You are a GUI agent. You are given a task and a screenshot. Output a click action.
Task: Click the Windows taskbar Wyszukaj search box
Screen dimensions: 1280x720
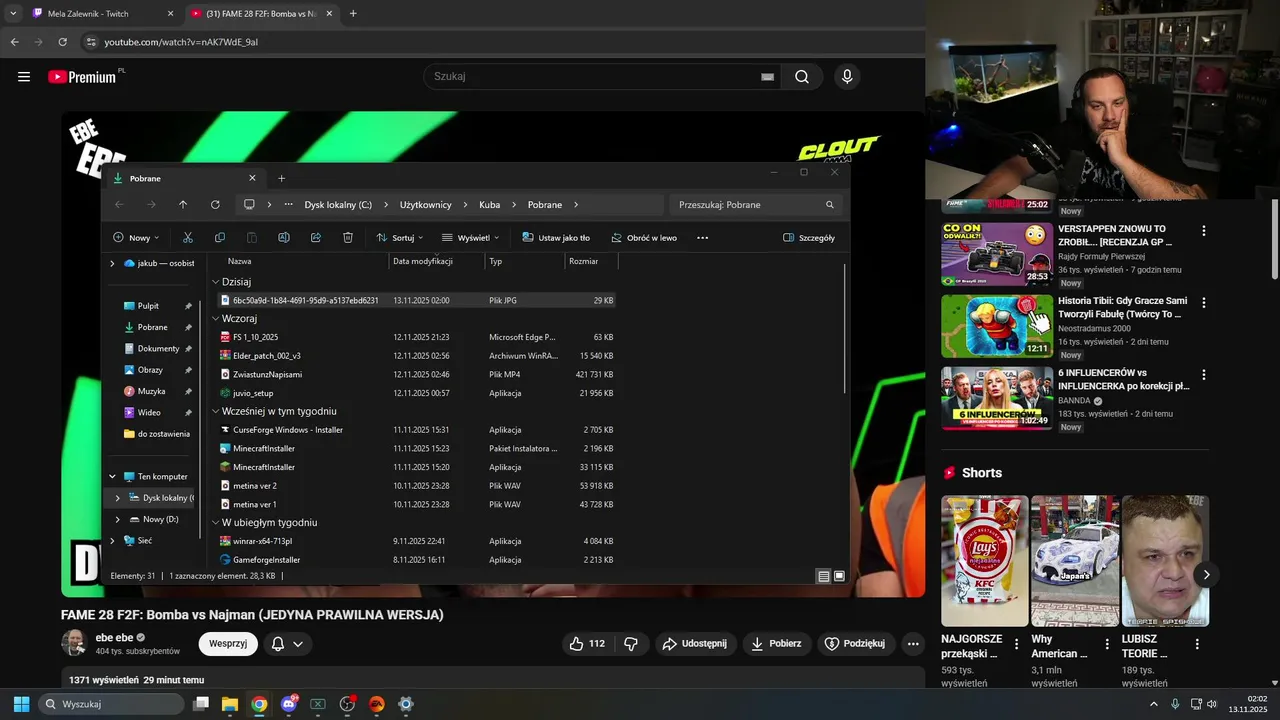coord(113,704)
